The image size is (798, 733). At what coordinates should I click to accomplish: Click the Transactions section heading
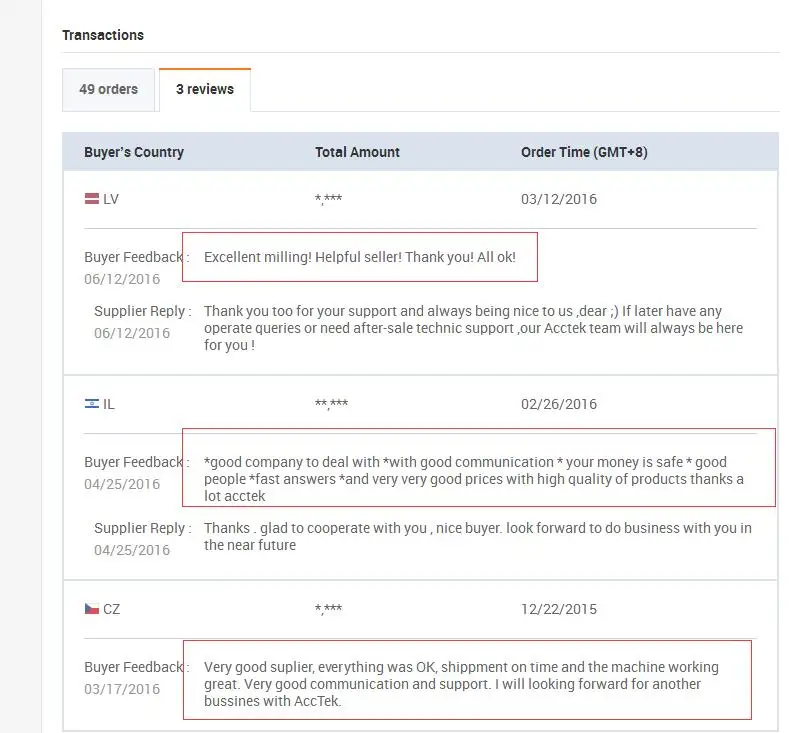(x=103, y=35)
